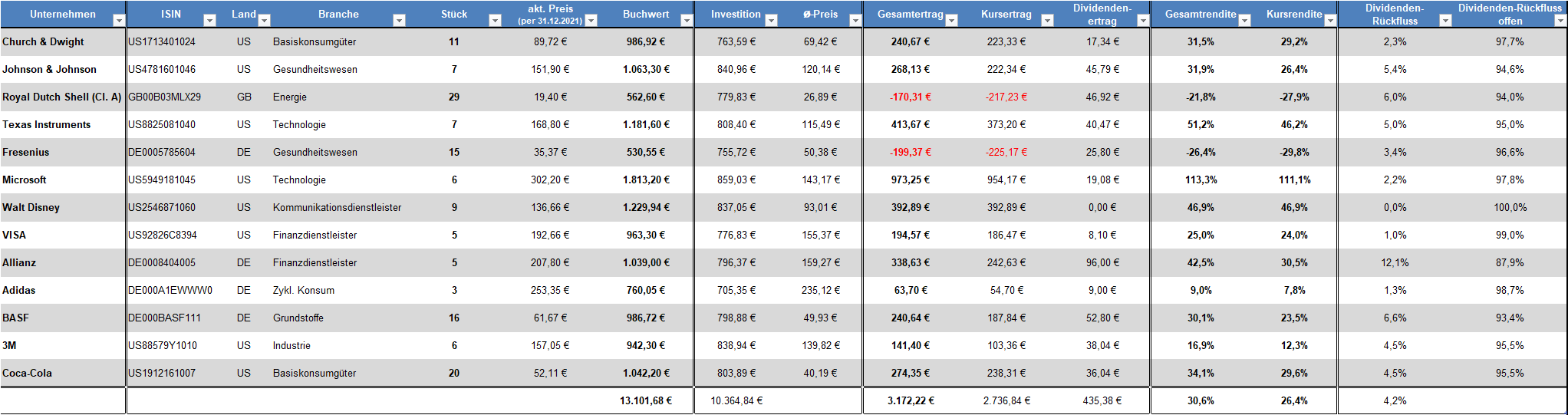Open the ISIN column filter dropdown
Screen dimensions: 1568x415
click(209, 21)
